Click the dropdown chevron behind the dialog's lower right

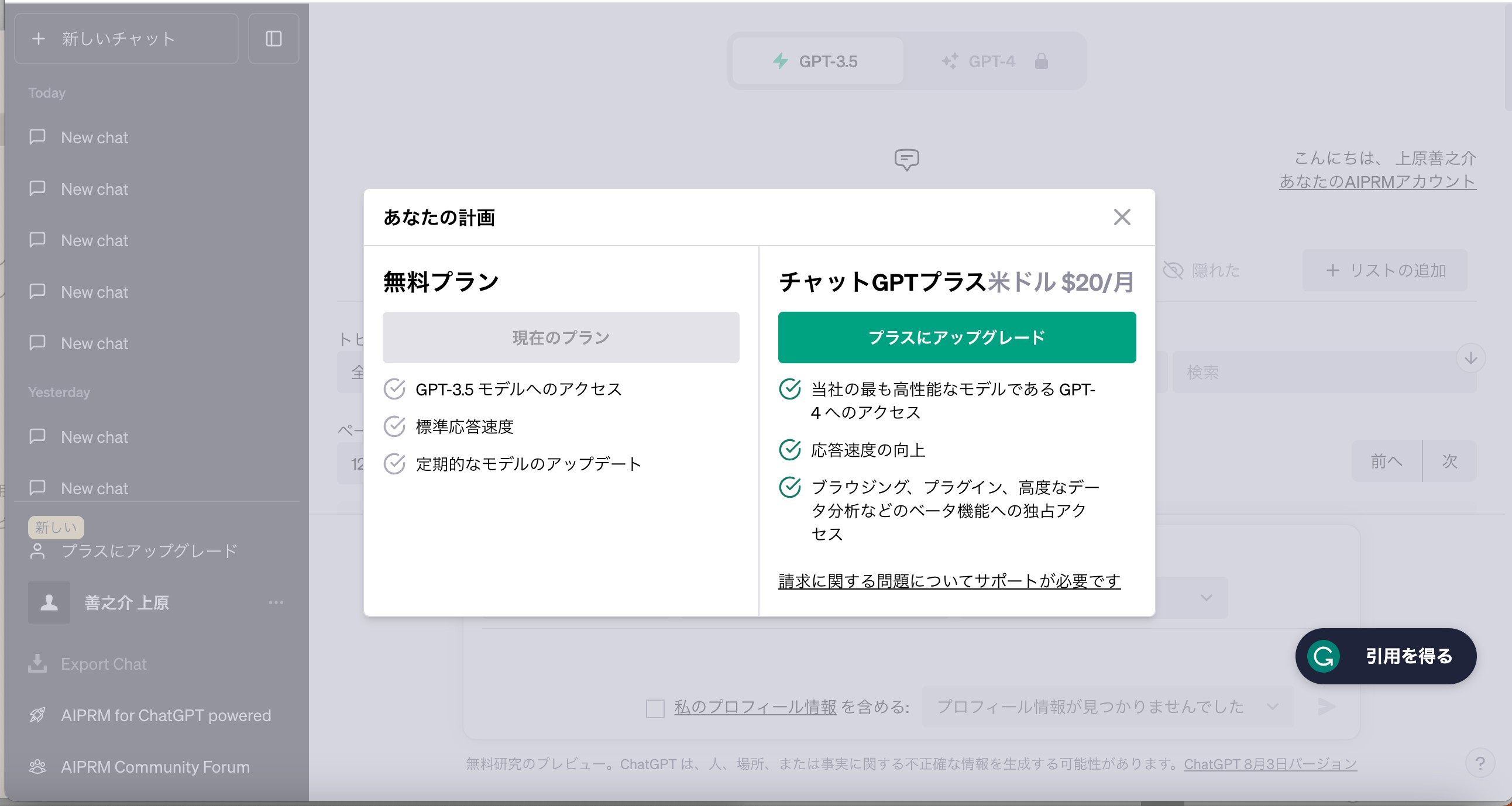click(x=1206, y=598)
